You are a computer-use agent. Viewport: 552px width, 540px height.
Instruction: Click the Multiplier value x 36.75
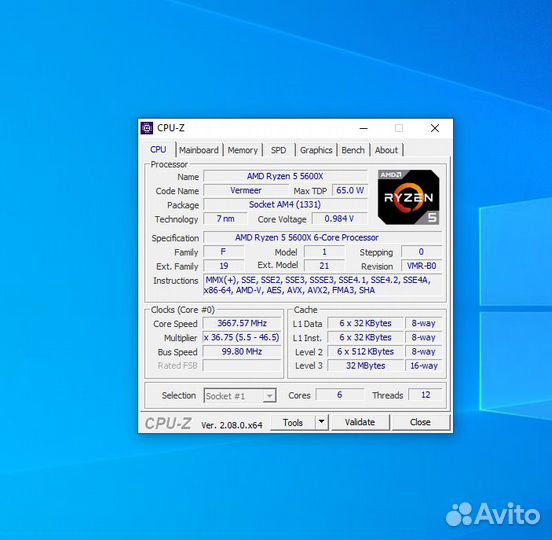[x=242, y=337]
